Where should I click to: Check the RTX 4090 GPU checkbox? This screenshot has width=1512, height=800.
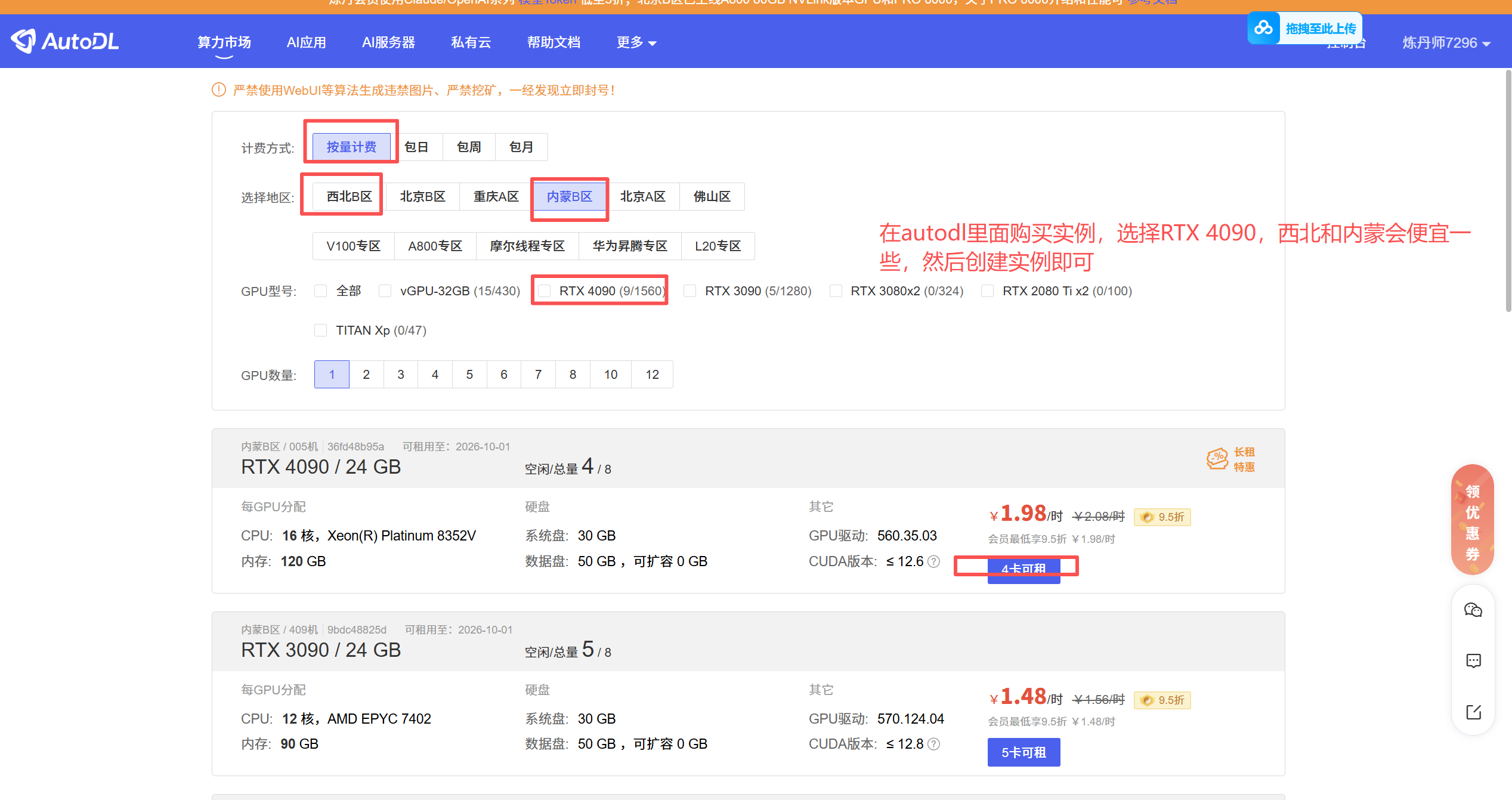544,291
